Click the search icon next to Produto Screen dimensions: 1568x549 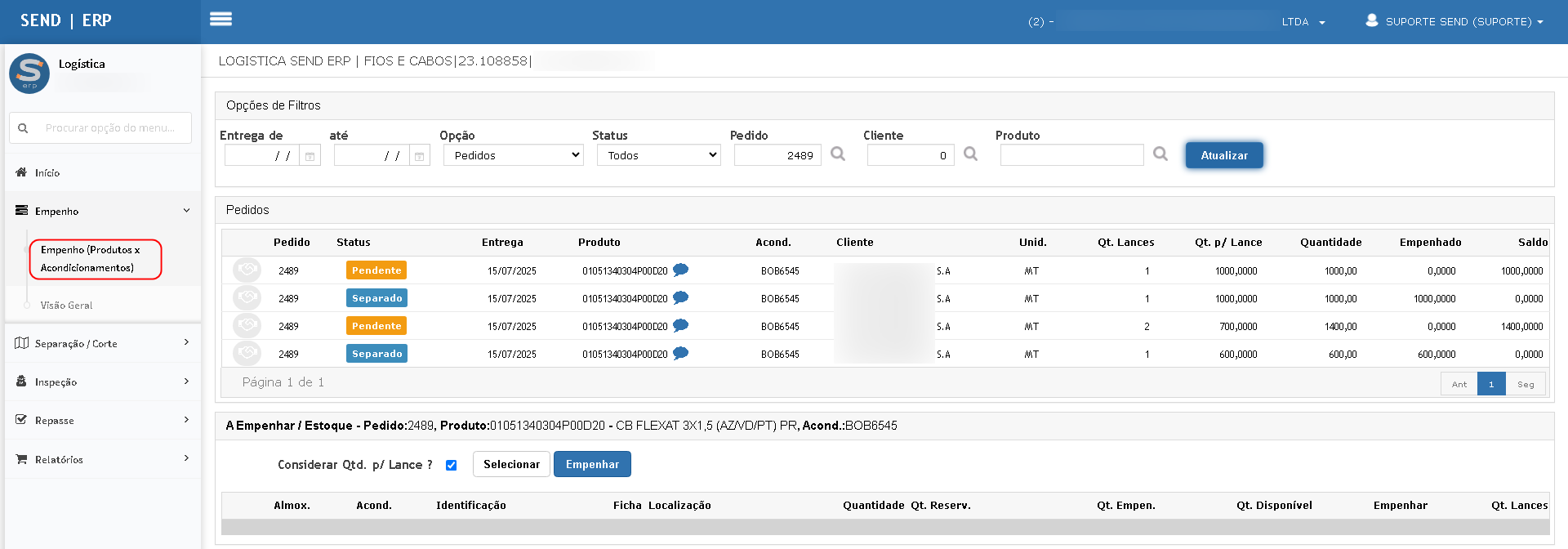(1160, 154)
